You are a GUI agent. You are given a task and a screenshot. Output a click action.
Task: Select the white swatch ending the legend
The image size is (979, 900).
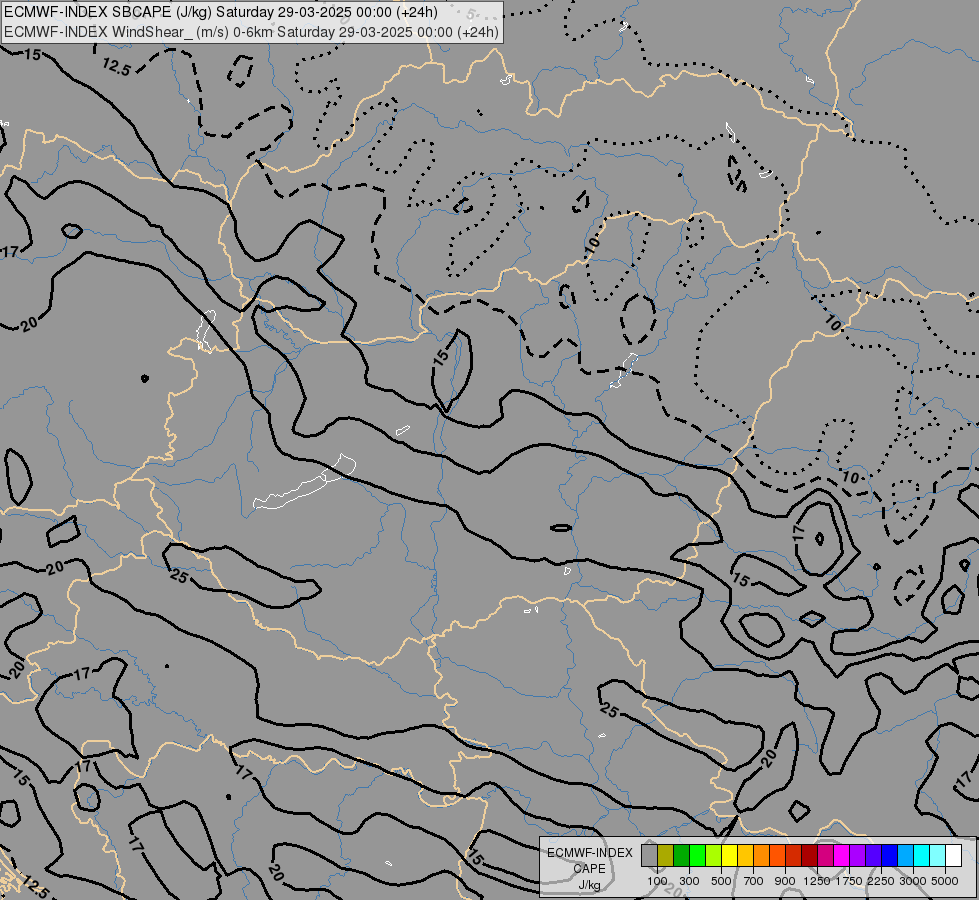(953, 855)
